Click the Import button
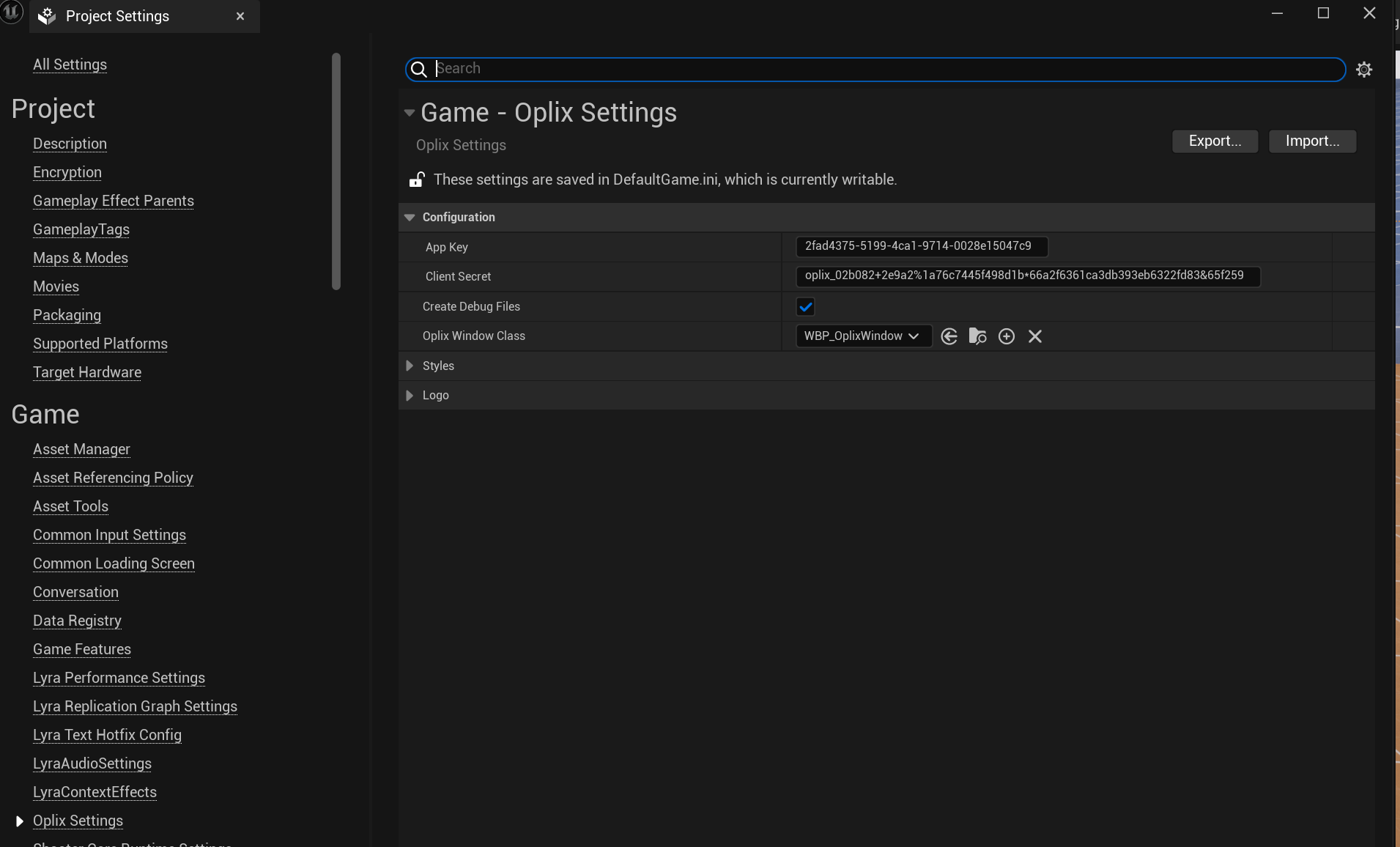Screen dimensions: 1400x847 [1311, 141]
